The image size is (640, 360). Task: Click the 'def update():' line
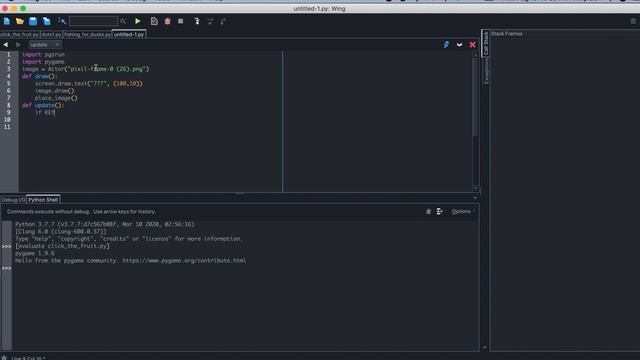[43, 105]
